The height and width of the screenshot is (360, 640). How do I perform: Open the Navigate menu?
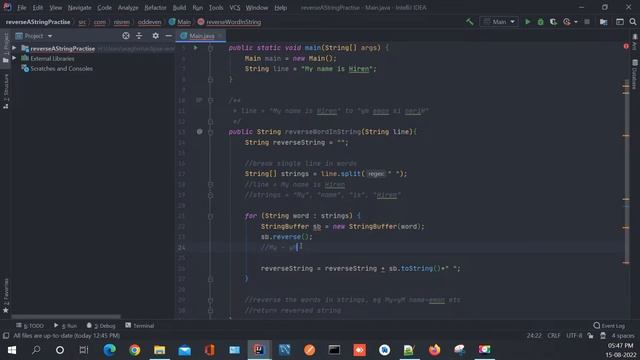[x=79, y=8]
